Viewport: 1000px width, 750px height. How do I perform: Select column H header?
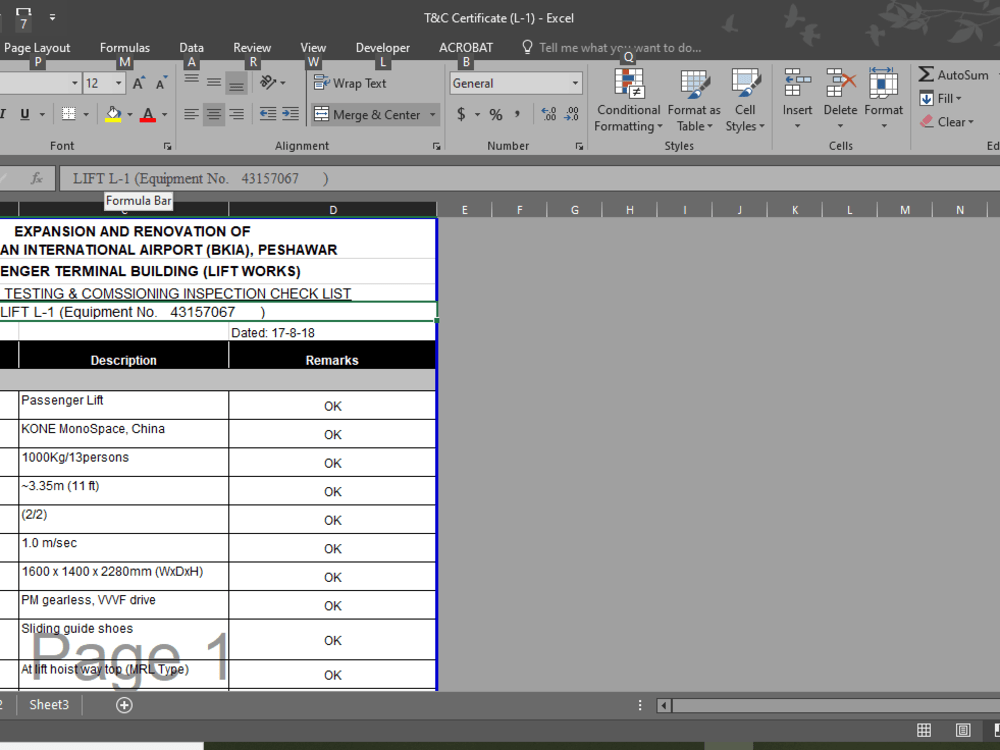point(629,210)
